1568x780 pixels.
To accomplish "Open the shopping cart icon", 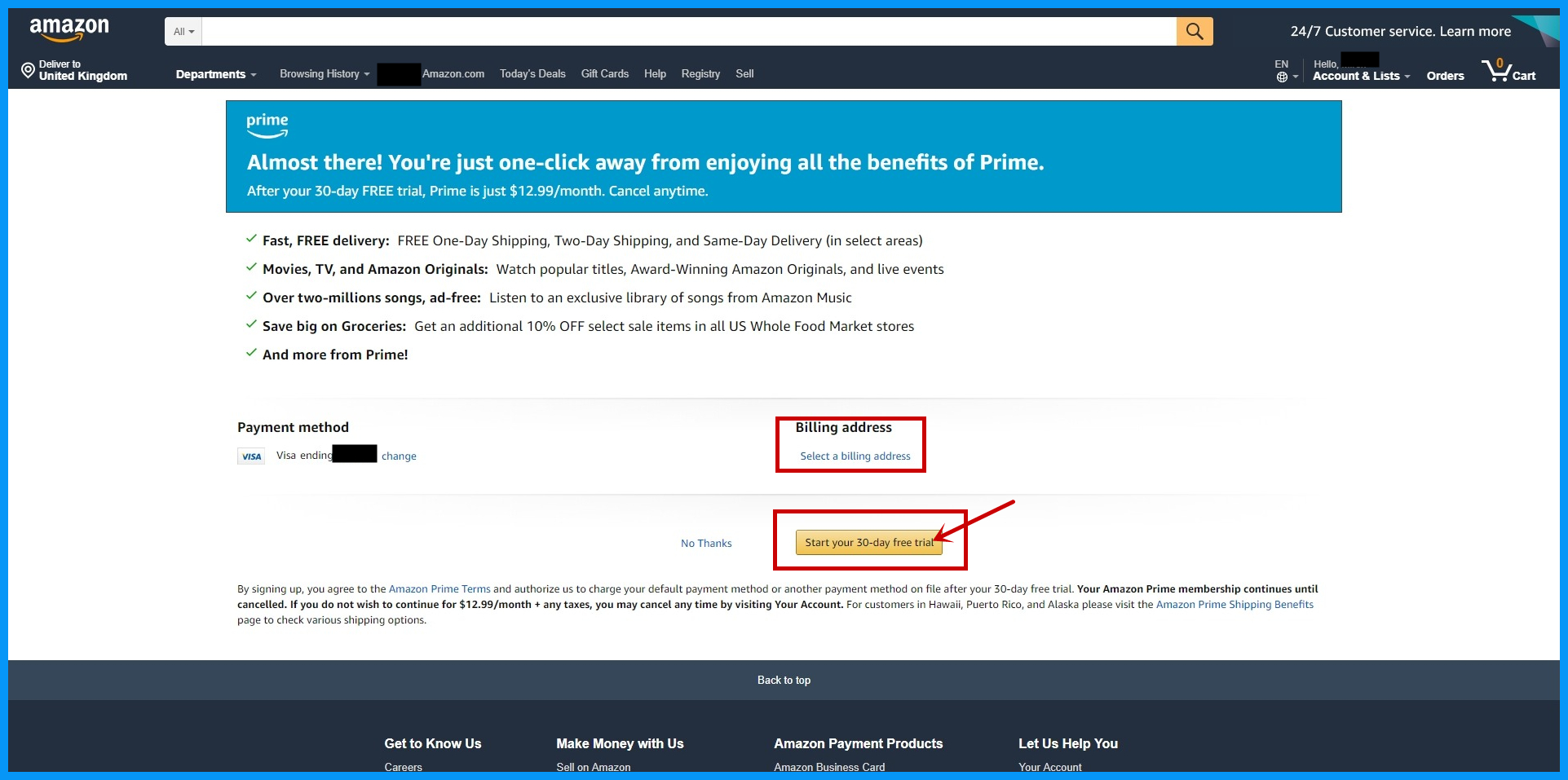I will pos(1508,71).
